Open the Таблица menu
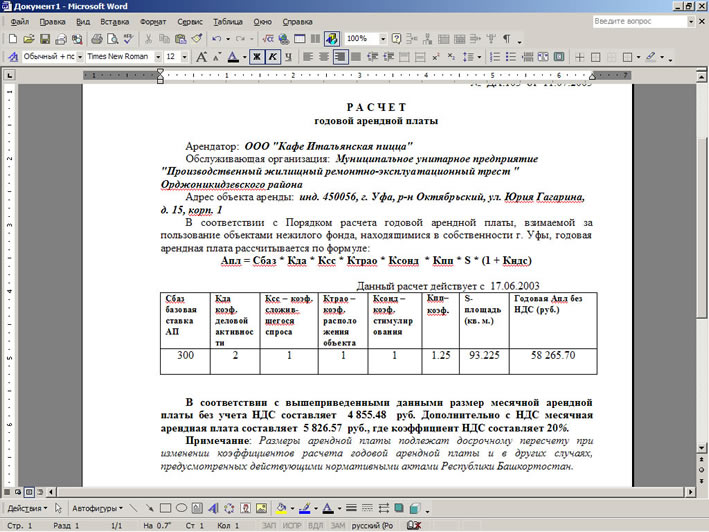Image resolution: width=709 pixels, height=532 pixels. coord(227,22)
